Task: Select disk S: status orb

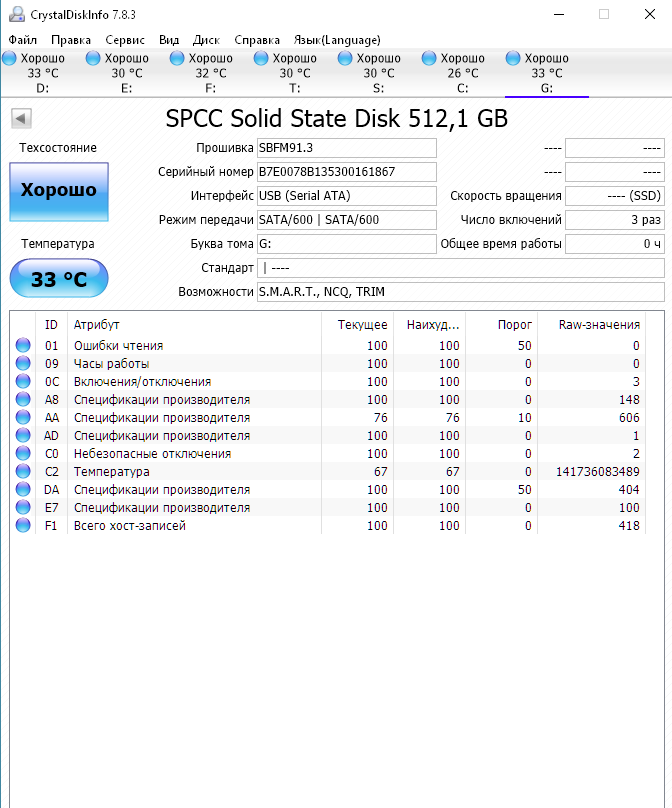Action: (x=345, y=58)
